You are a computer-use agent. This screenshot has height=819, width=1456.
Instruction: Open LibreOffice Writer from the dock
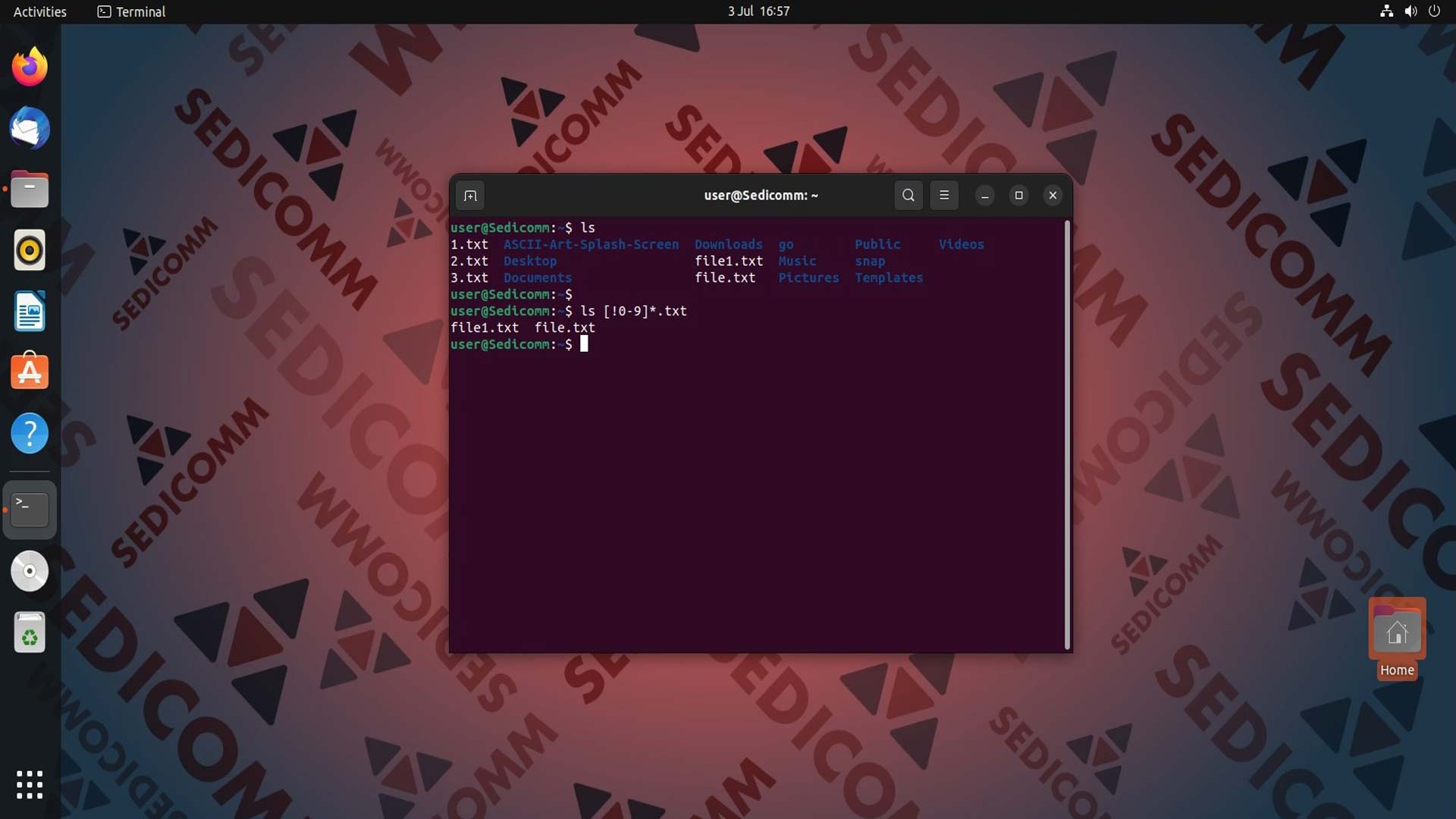click(x=30, y=311)
